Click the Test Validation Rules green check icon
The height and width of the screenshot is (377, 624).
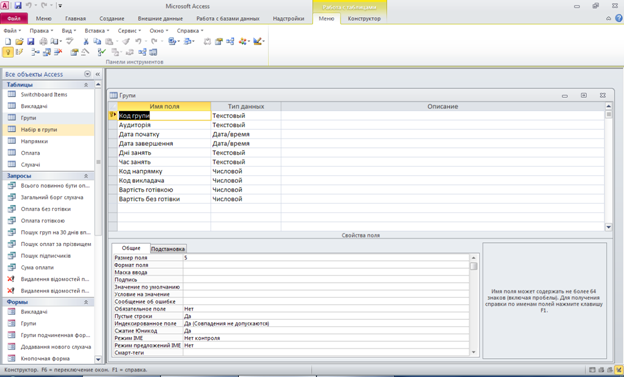[102, 52]
